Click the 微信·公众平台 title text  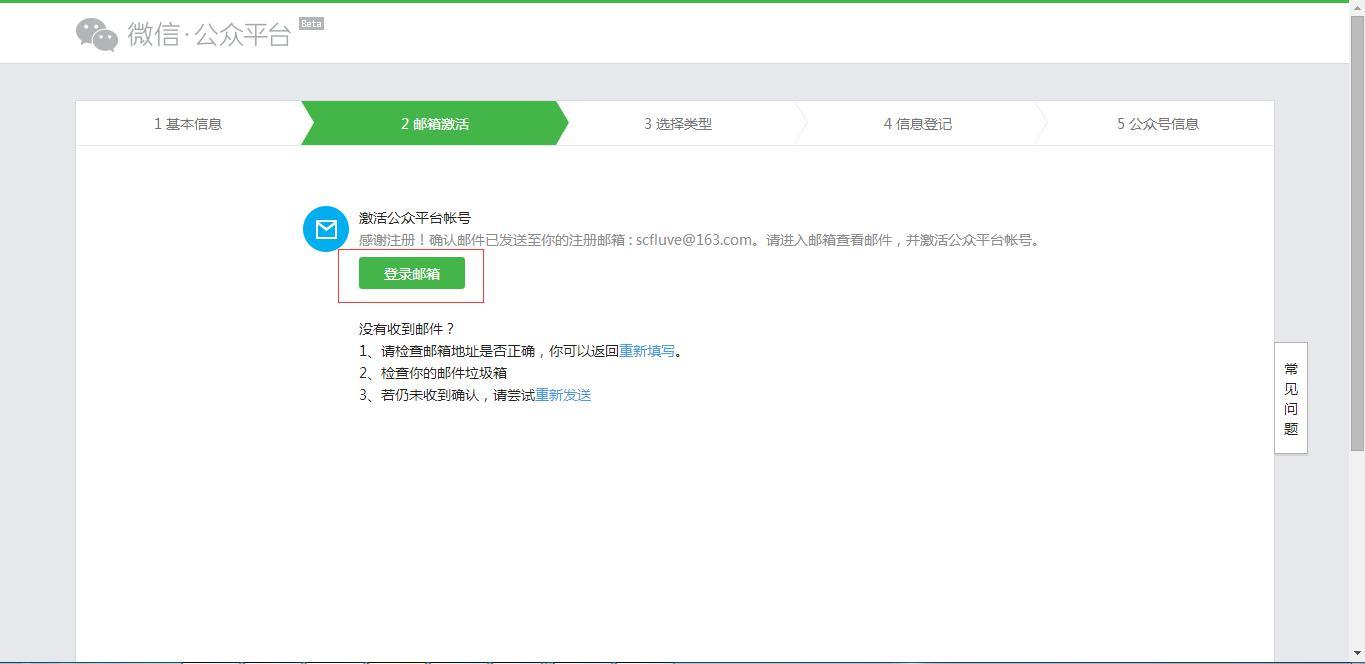[209, 35]
